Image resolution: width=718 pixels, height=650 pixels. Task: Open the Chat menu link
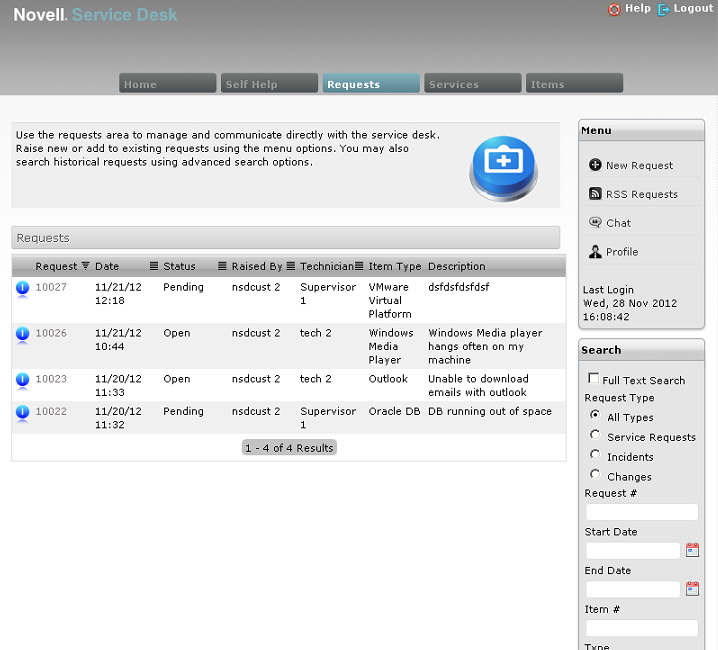coord(618,223)
